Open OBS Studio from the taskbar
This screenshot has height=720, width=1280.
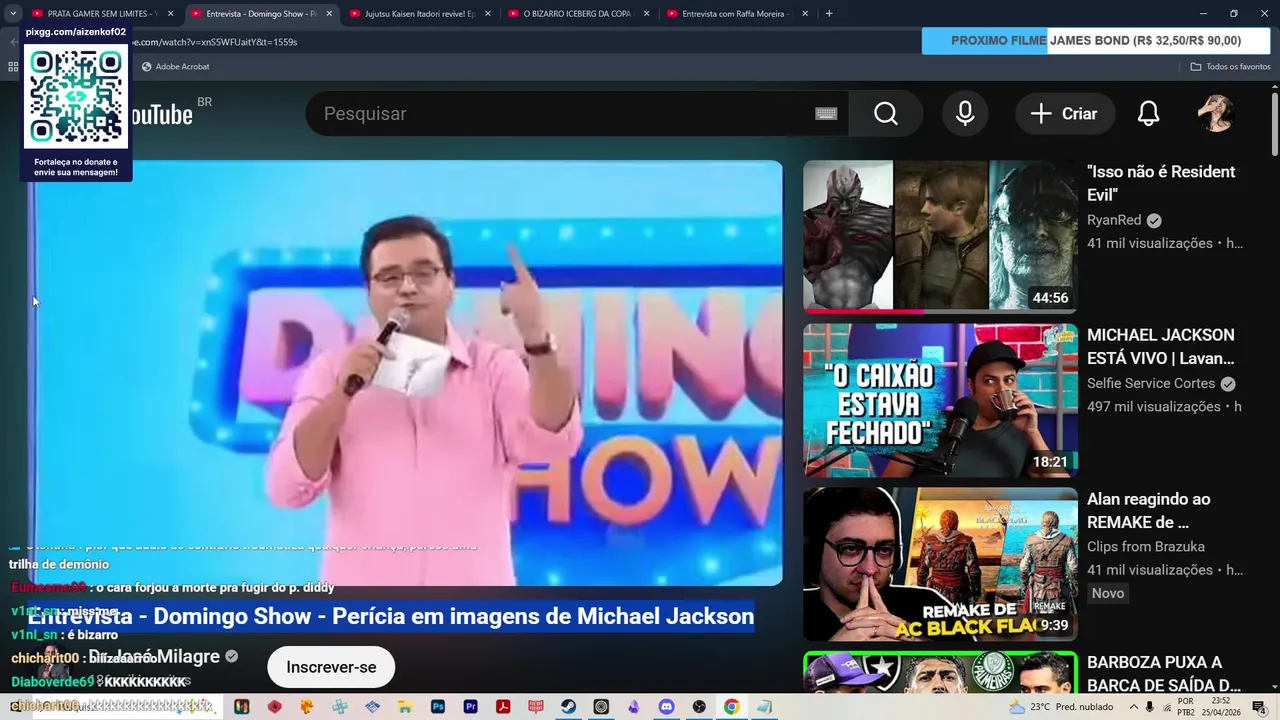(699, 707)
